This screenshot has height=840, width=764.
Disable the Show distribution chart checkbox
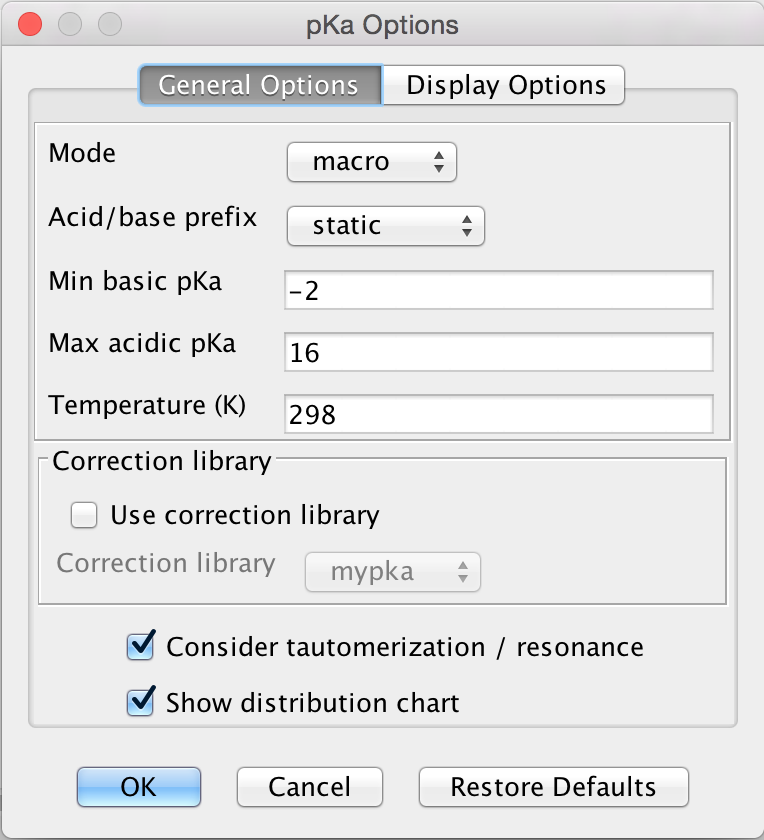141,702
